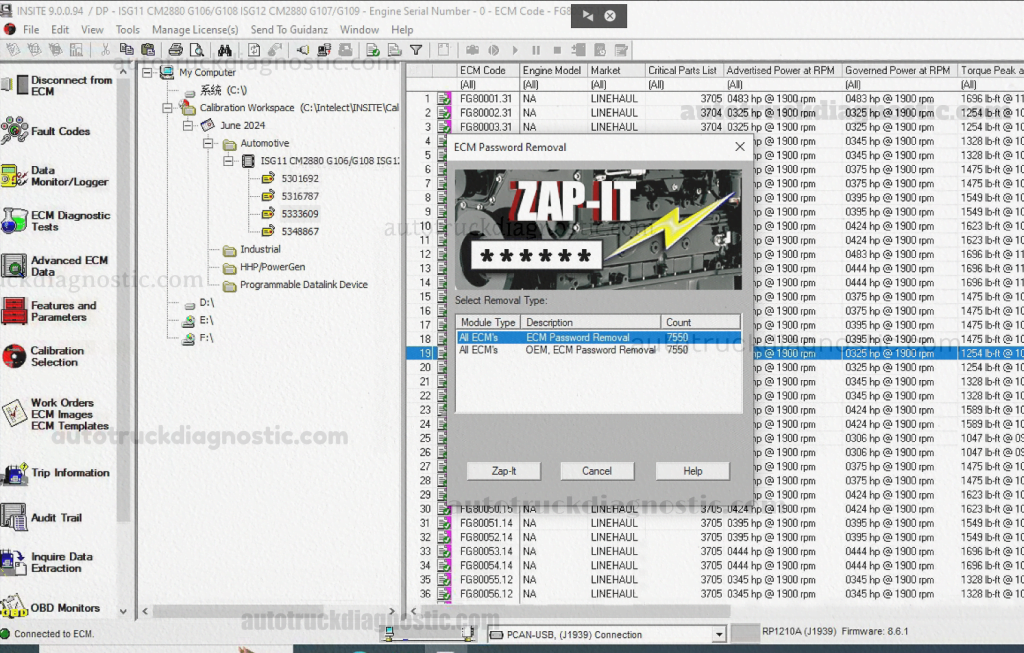Open Trip Information from the sidebar
Viewport: 1024px width, 653px height.
[x=15, y=473]
